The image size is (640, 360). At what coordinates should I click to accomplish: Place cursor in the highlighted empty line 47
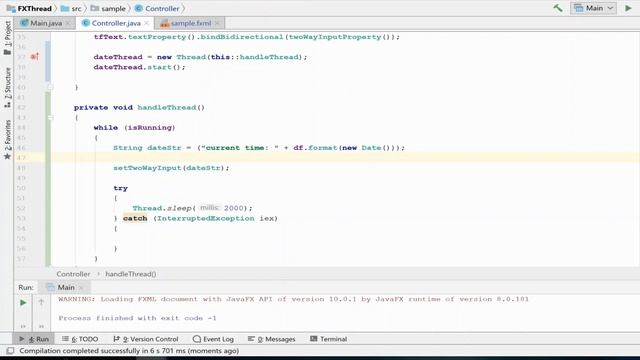(x=345, y=158)
